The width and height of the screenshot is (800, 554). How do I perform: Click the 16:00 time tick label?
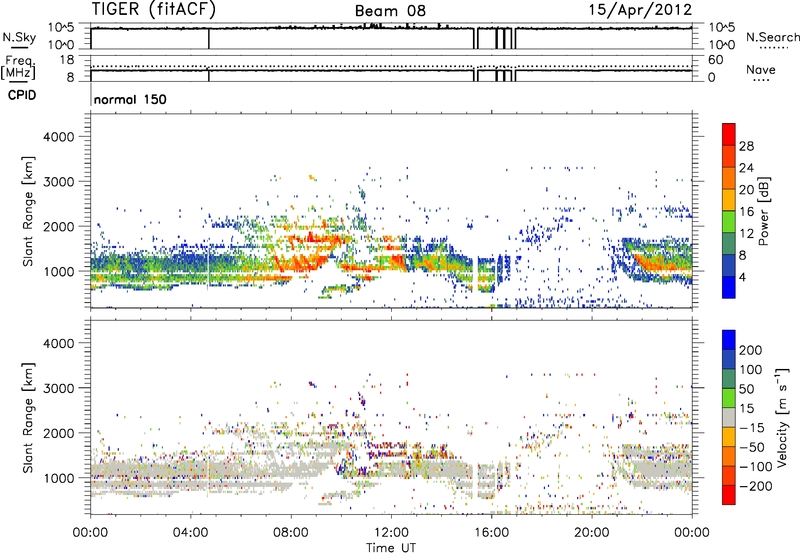pyautogui.click(x=491, y=533)
